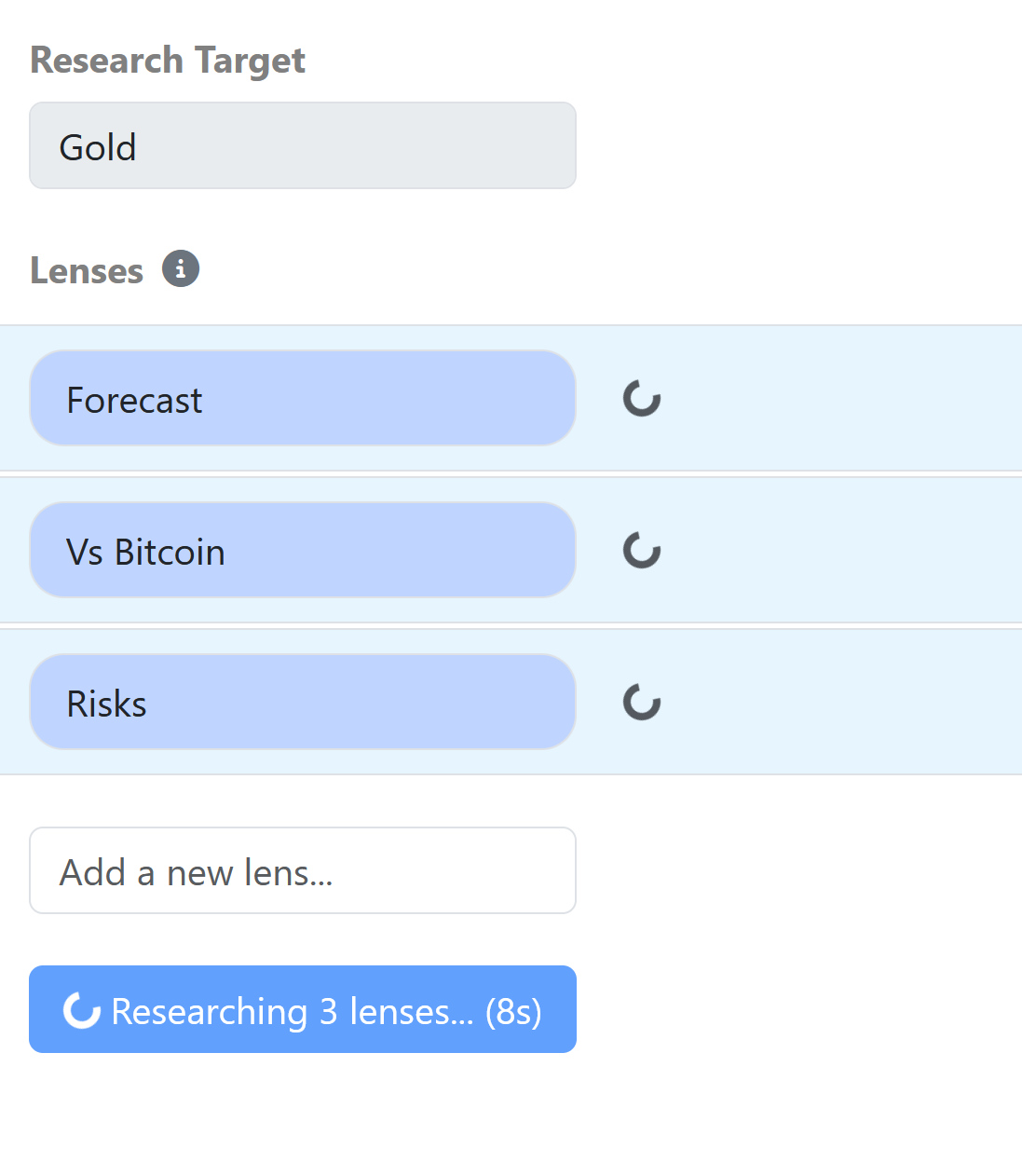The image size is (1022, 1176).
Task: Click divider between Vs Bitcoin and Risks rows
Action: coord(511,626)
